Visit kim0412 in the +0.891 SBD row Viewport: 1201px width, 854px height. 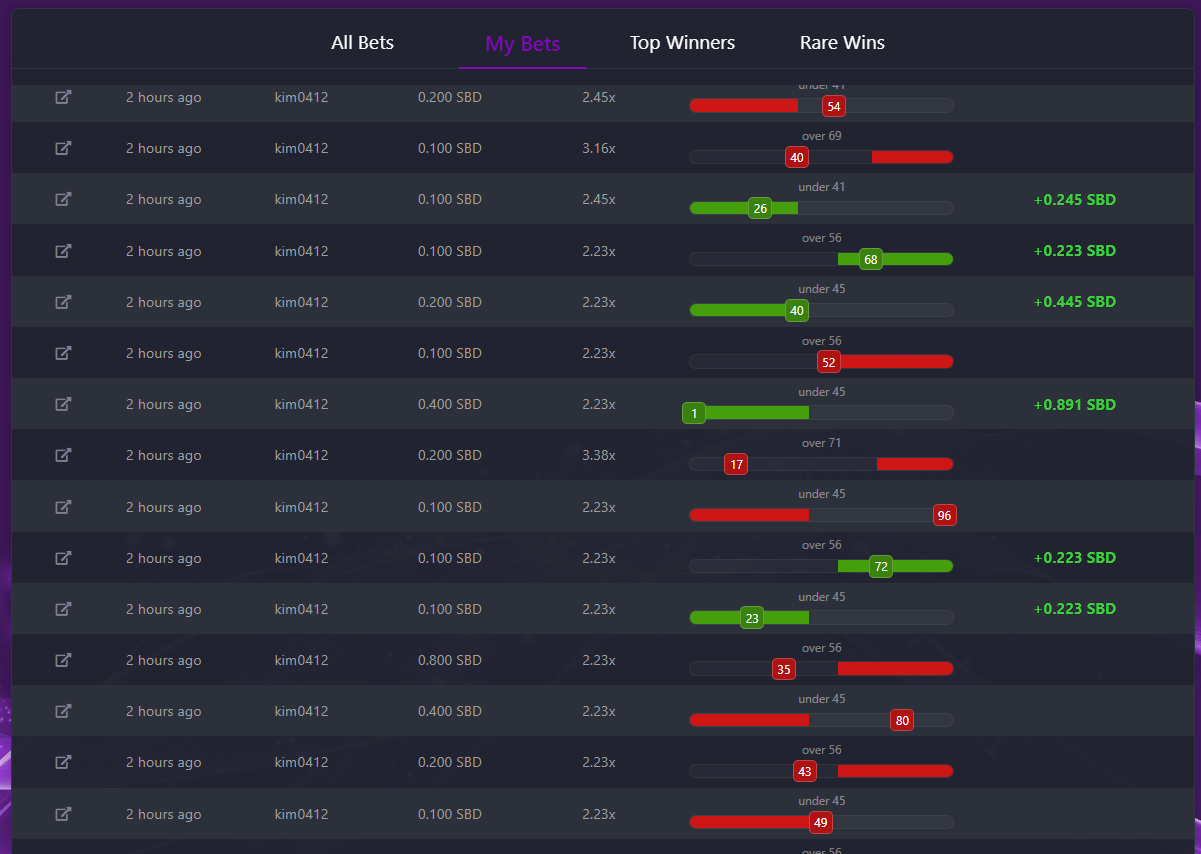click(x=301, y=404)
